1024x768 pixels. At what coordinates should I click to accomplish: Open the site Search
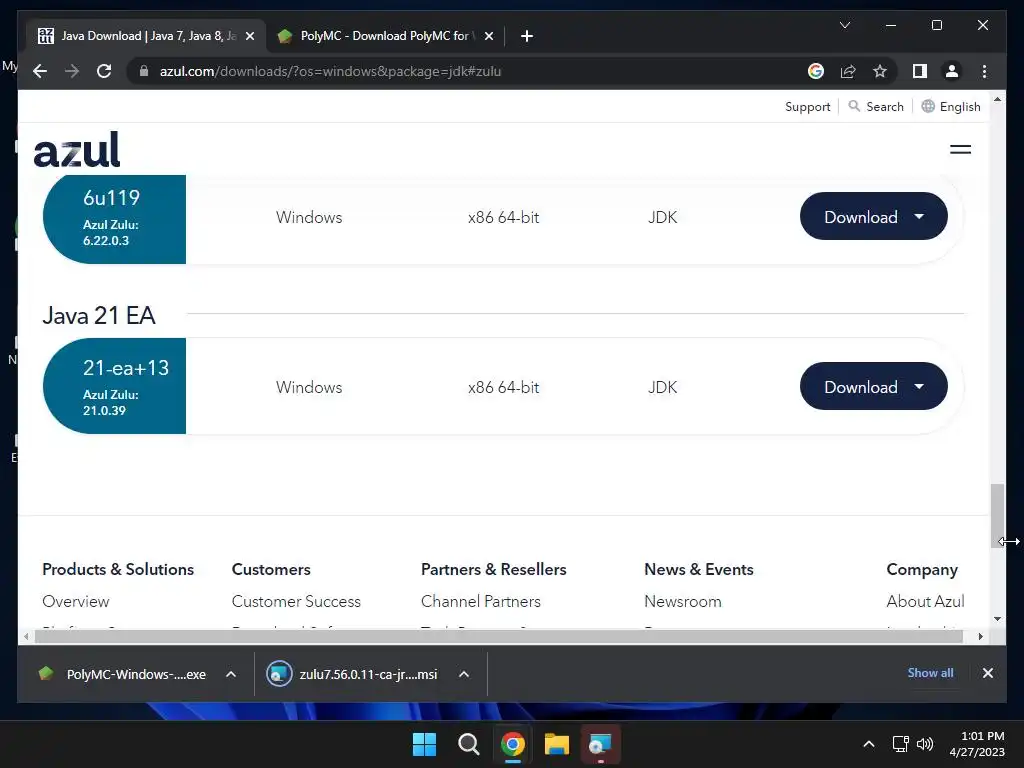pyautogui.click(x=876, y=106)
